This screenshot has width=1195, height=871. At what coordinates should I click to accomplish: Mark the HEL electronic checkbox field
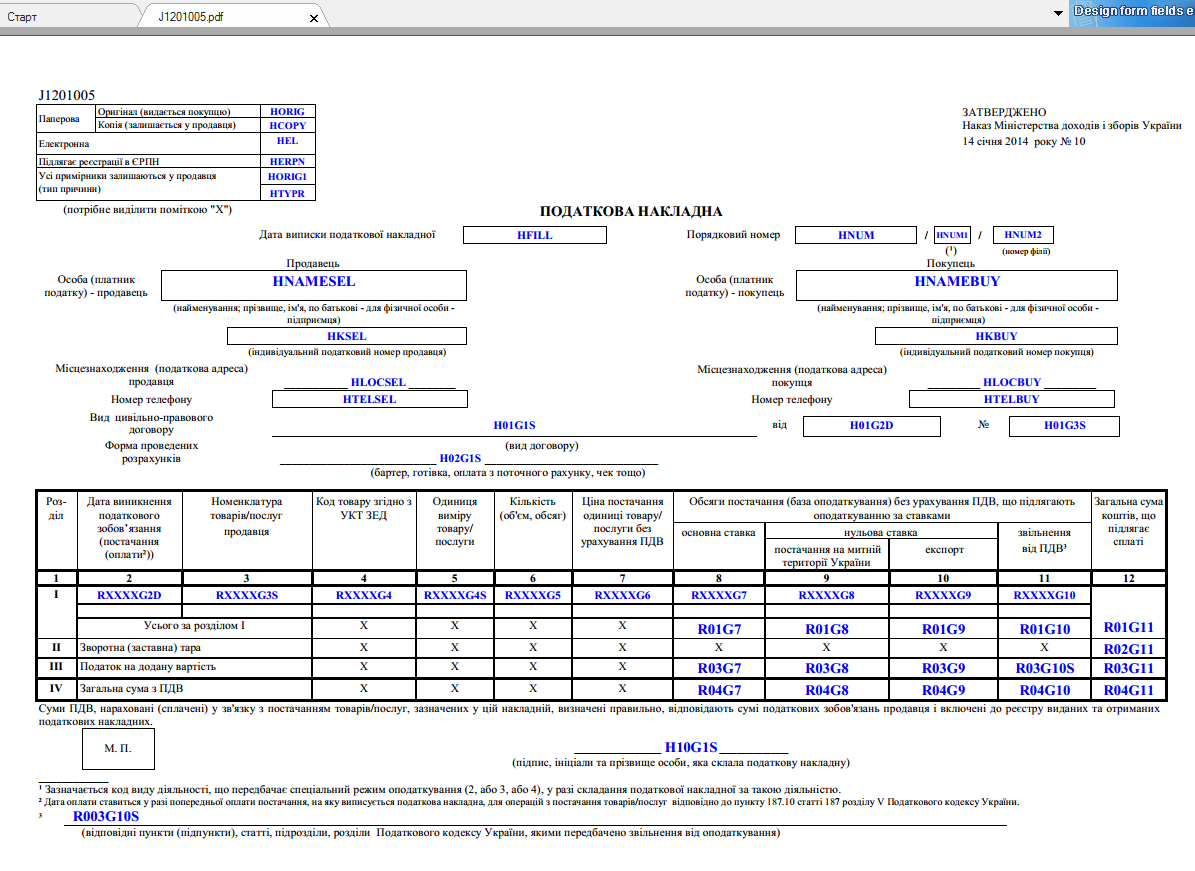[x=286, y=142]
